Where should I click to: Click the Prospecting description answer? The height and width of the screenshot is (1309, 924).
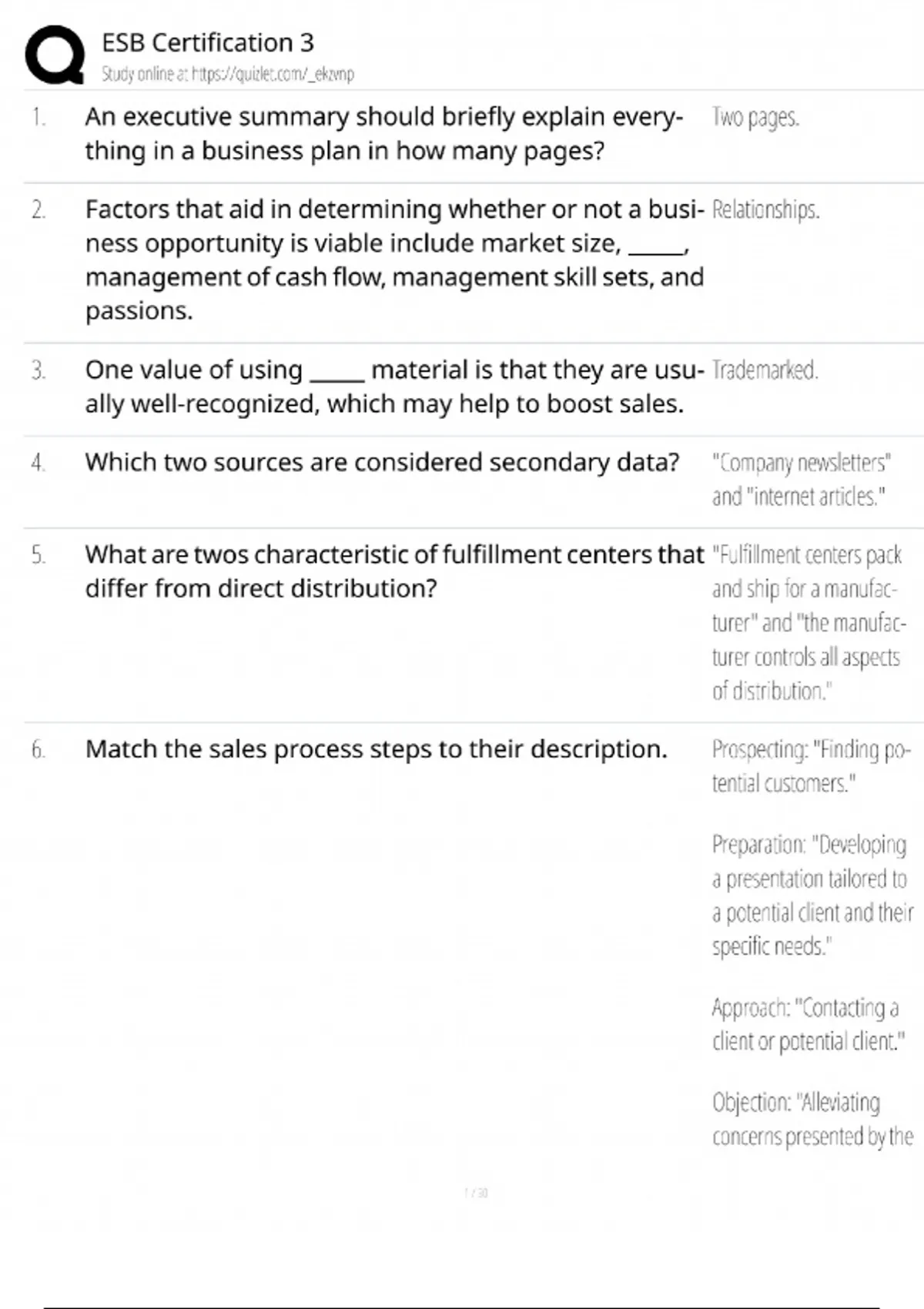(x=810, y=766)
